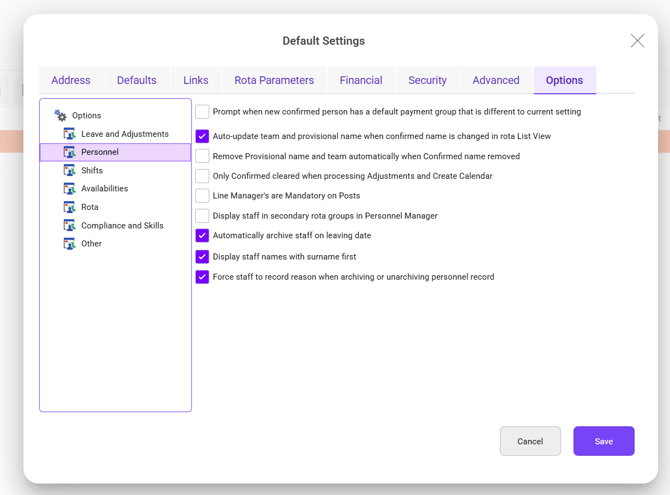Image resolution: width=670 pixels, height=495 pixels.
Task: Click the Personnel tree item icon
Action: click(69, 152)
